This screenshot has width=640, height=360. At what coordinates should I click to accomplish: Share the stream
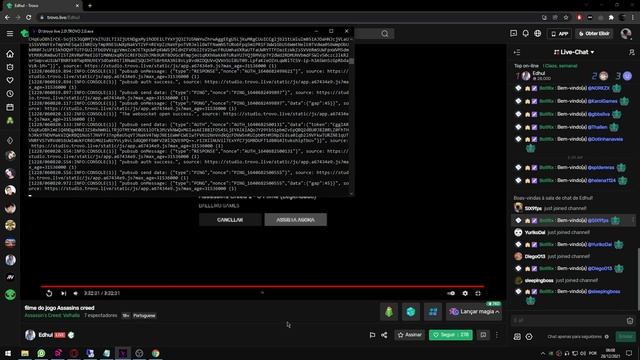(x=384, y=335)
